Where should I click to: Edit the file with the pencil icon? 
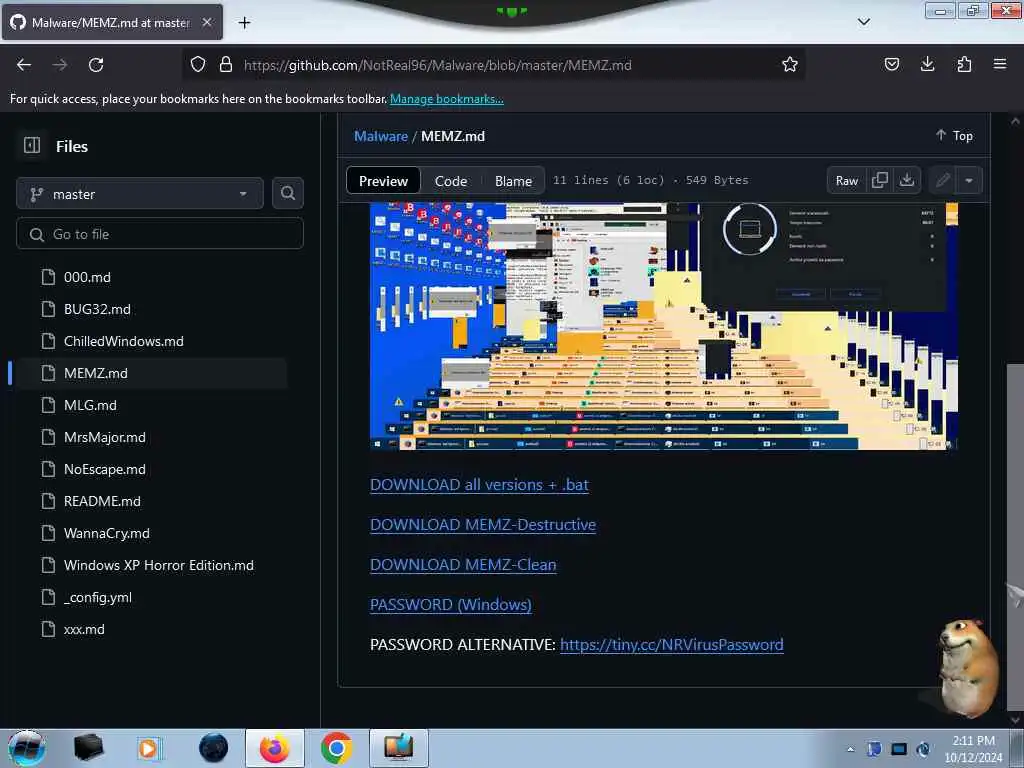(x=942, y=180)
